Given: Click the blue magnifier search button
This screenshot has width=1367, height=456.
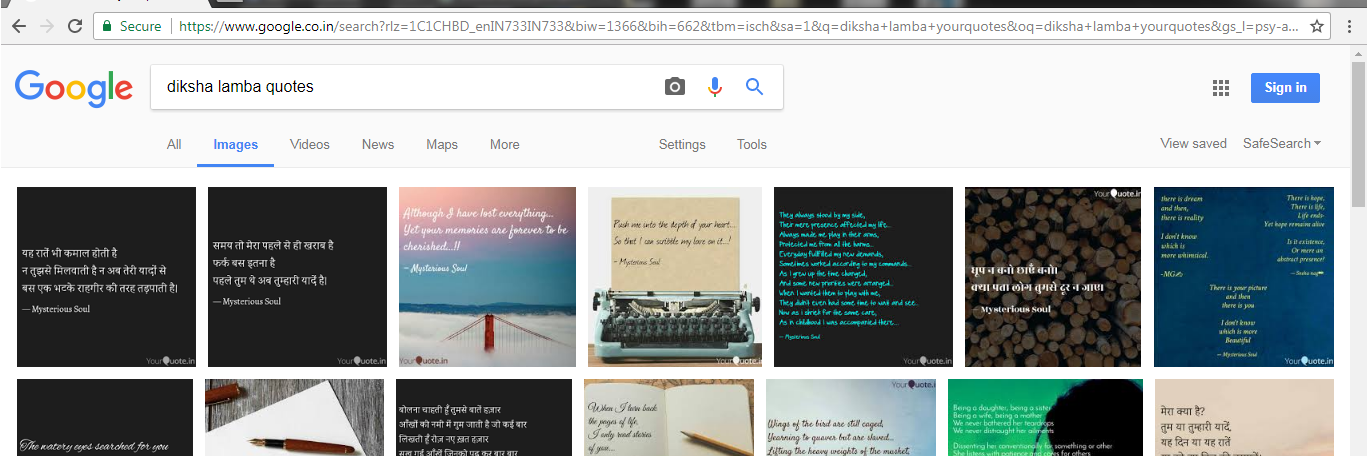Looking at the screenshot, I should click(x=755, y=87).
